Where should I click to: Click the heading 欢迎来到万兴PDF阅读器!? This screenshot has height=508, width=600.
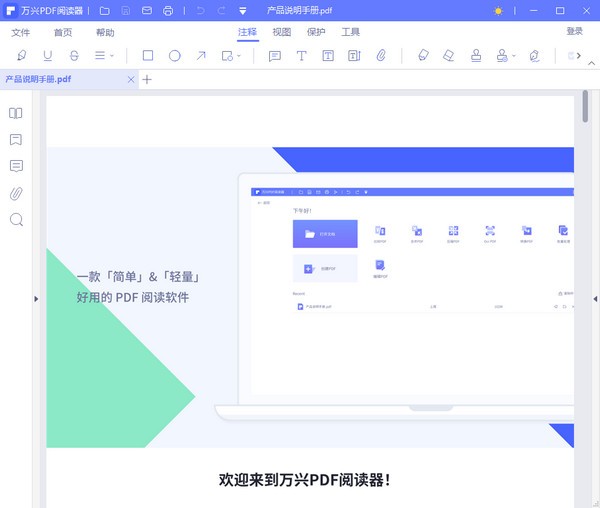(x=305, y=480)
